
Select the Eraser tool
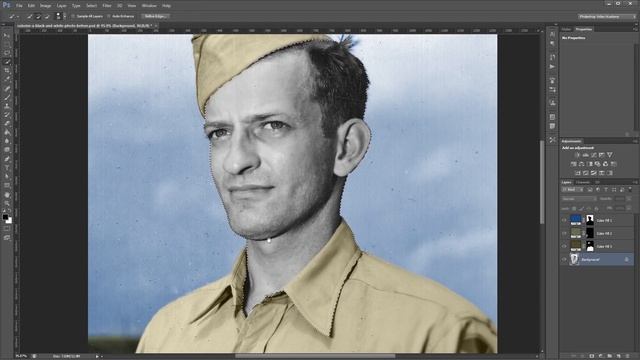pyautogui.click(x=7, y=123)
